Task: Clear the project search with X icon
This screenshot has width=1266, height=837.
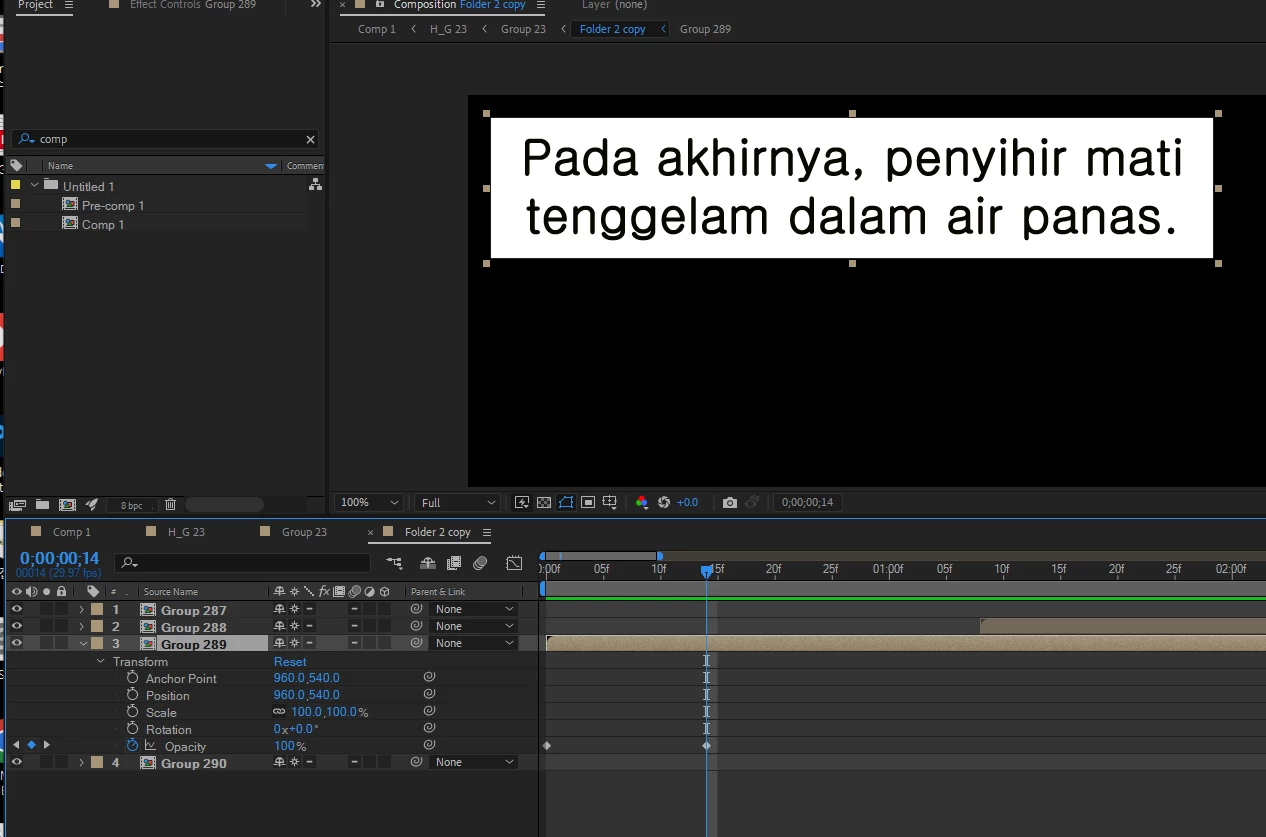Action: point(310,140)
